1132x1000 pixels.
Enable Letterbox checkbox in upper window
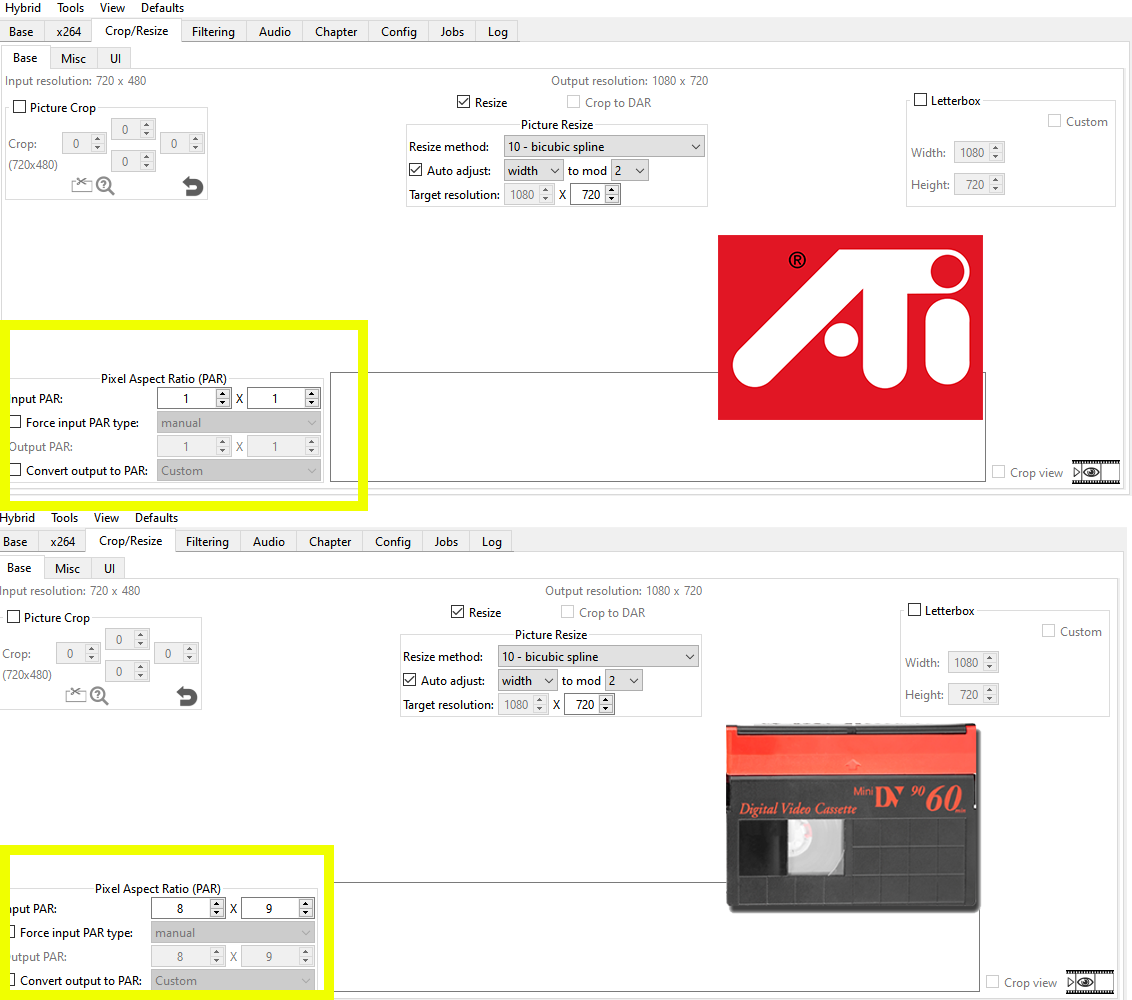point(920,100)
